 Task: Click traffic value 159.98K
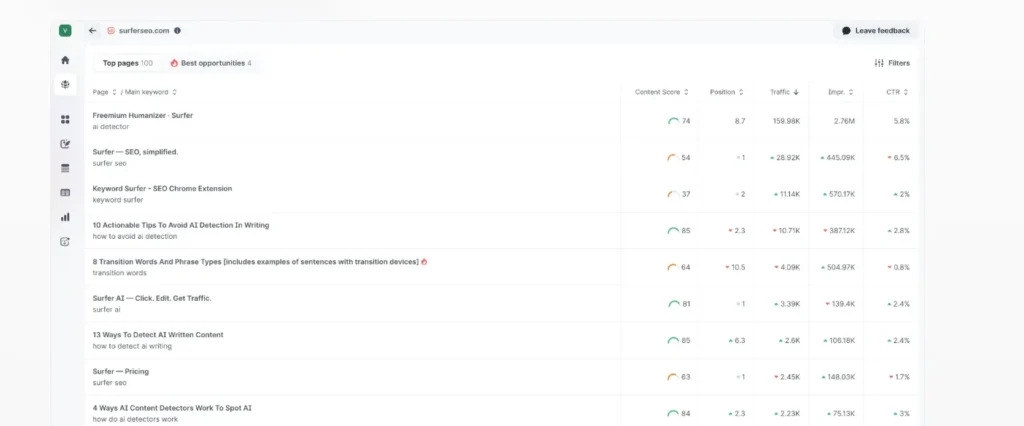tap(786, 121)
